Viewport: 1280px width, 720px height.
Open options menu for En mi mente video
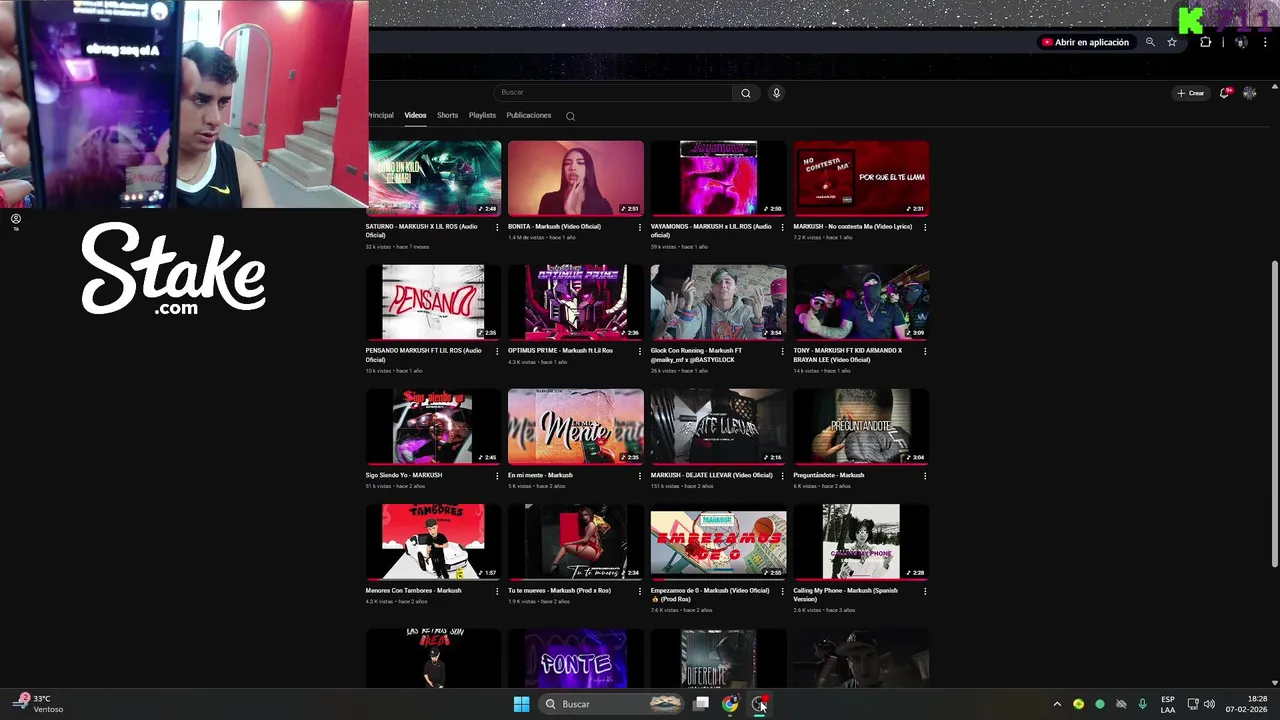pyautogui.click(x=640, y=476)
